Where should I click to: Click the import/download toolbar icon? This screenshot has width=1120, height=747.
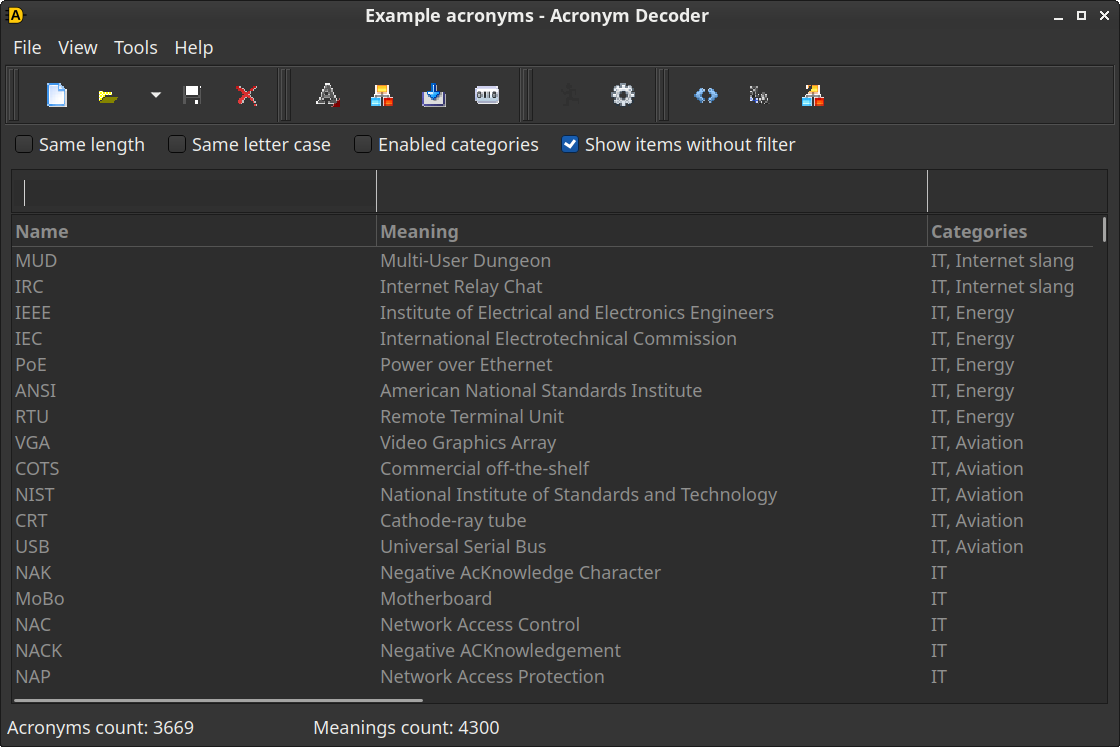(x=433, y=95)
